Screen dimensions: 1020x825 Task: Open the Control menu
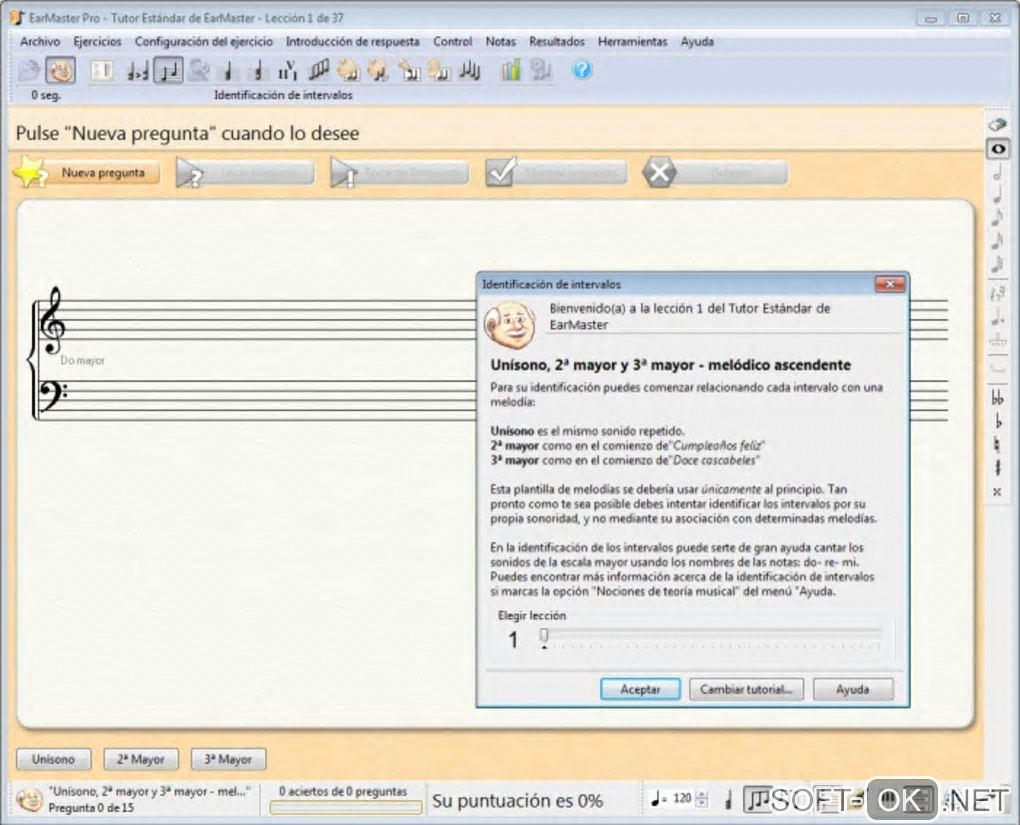pyautogui.click(x=453, y=42)
